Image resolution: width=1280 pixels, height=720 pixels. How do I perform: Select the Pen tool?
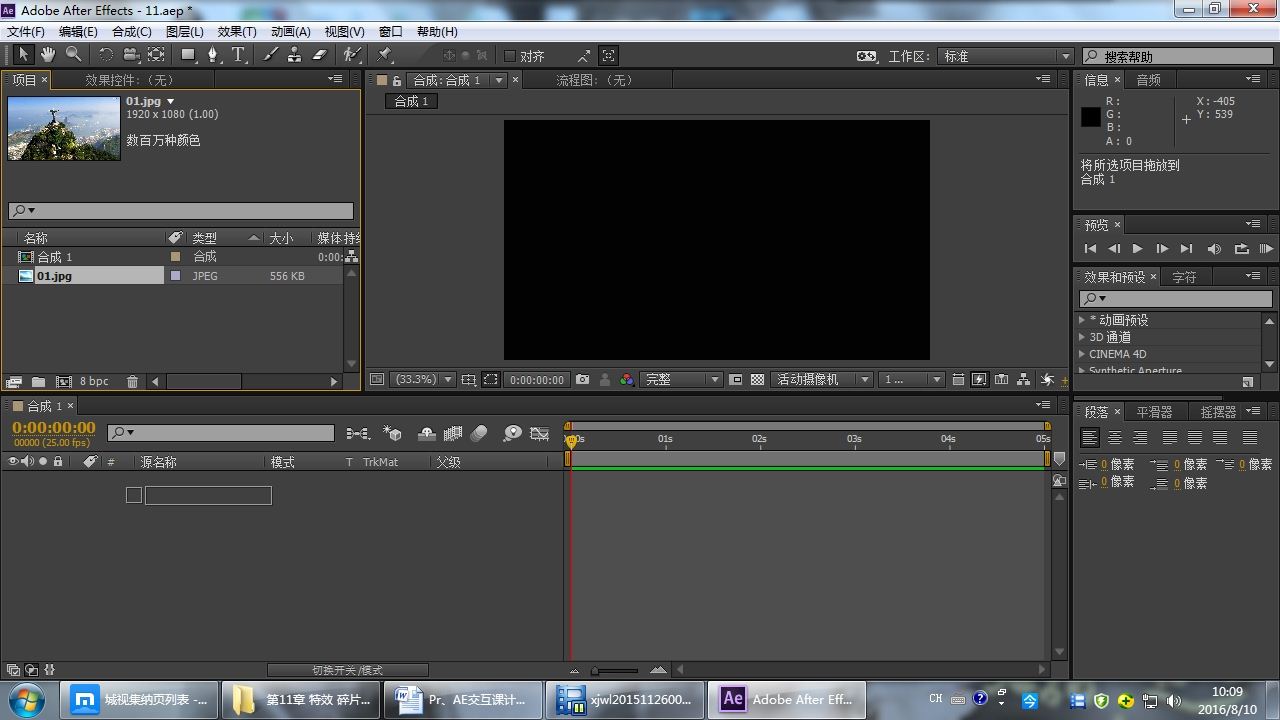click(212, 55)
